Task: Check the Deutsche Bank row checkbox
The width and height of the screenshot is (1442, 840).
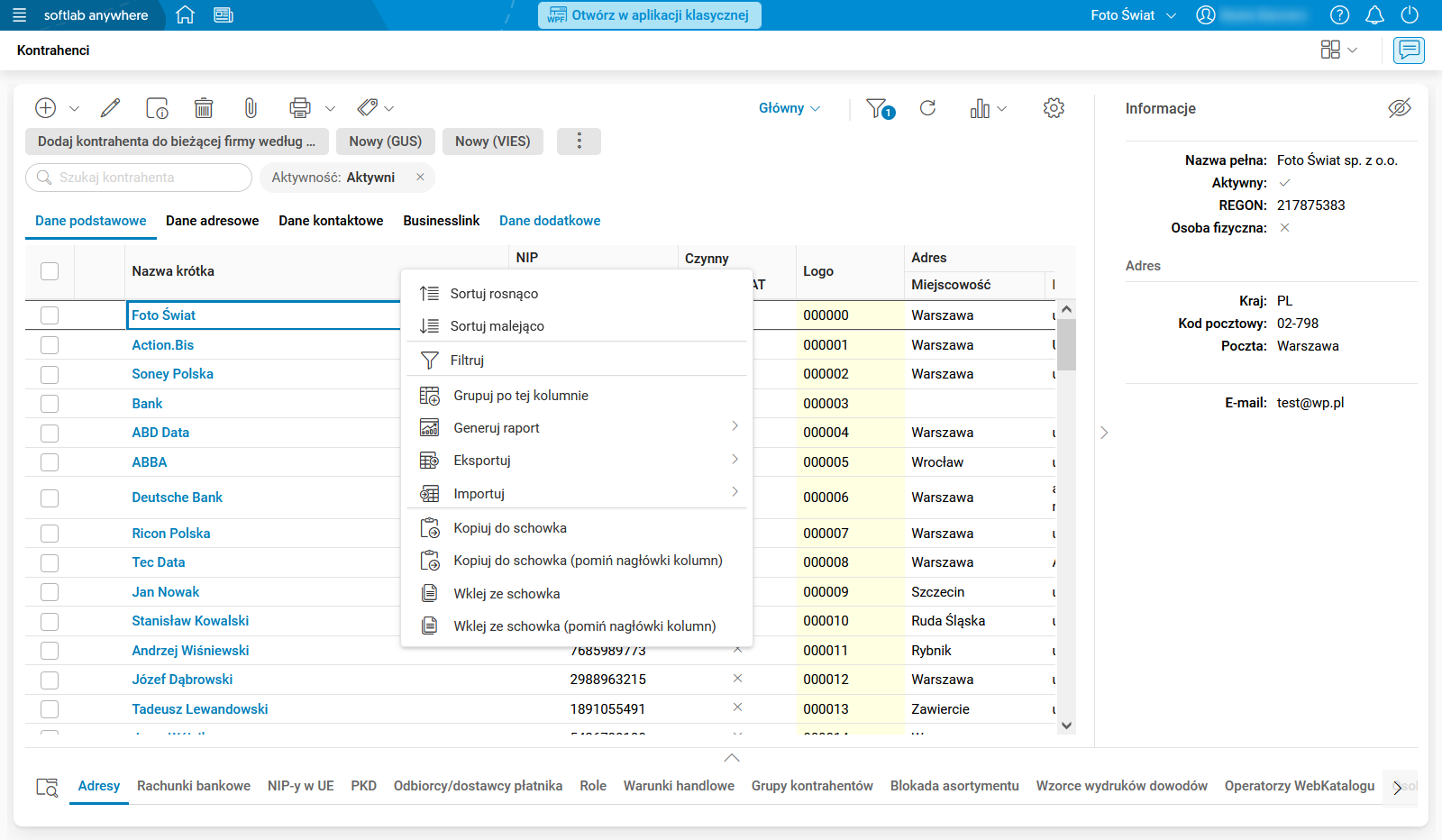Action: (50, 498)
